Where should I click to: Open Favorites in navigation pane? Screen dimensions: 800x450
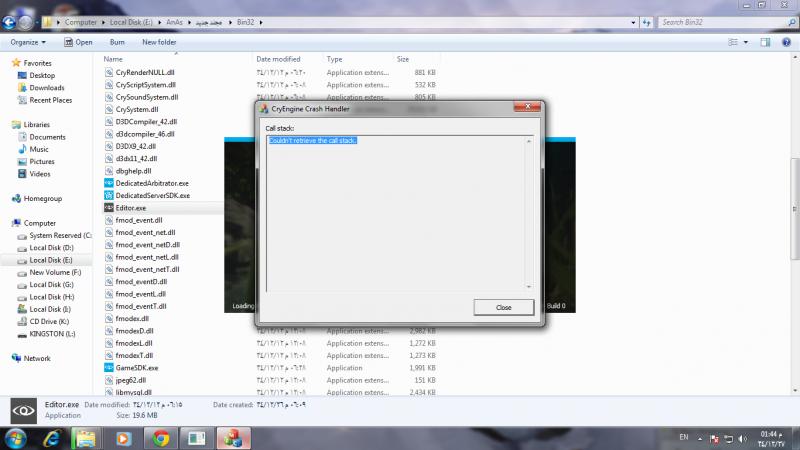pyautogui.click(x=37, y=63)
